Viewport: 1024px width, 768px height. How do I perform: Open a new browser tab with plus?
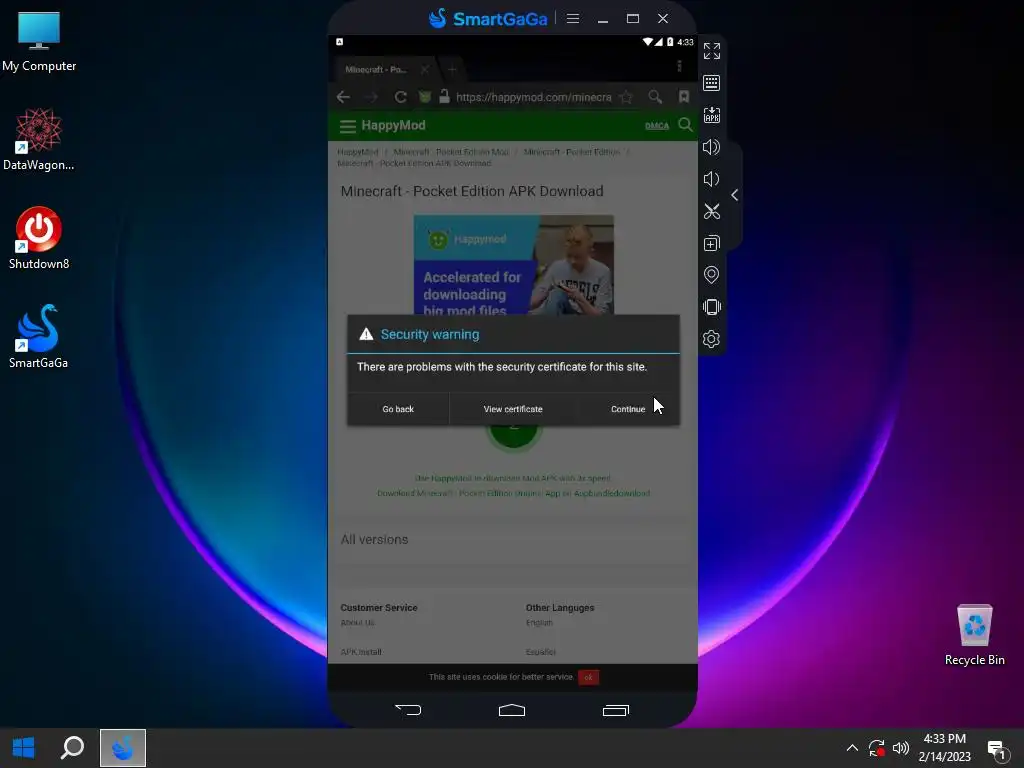pos(452,69)
